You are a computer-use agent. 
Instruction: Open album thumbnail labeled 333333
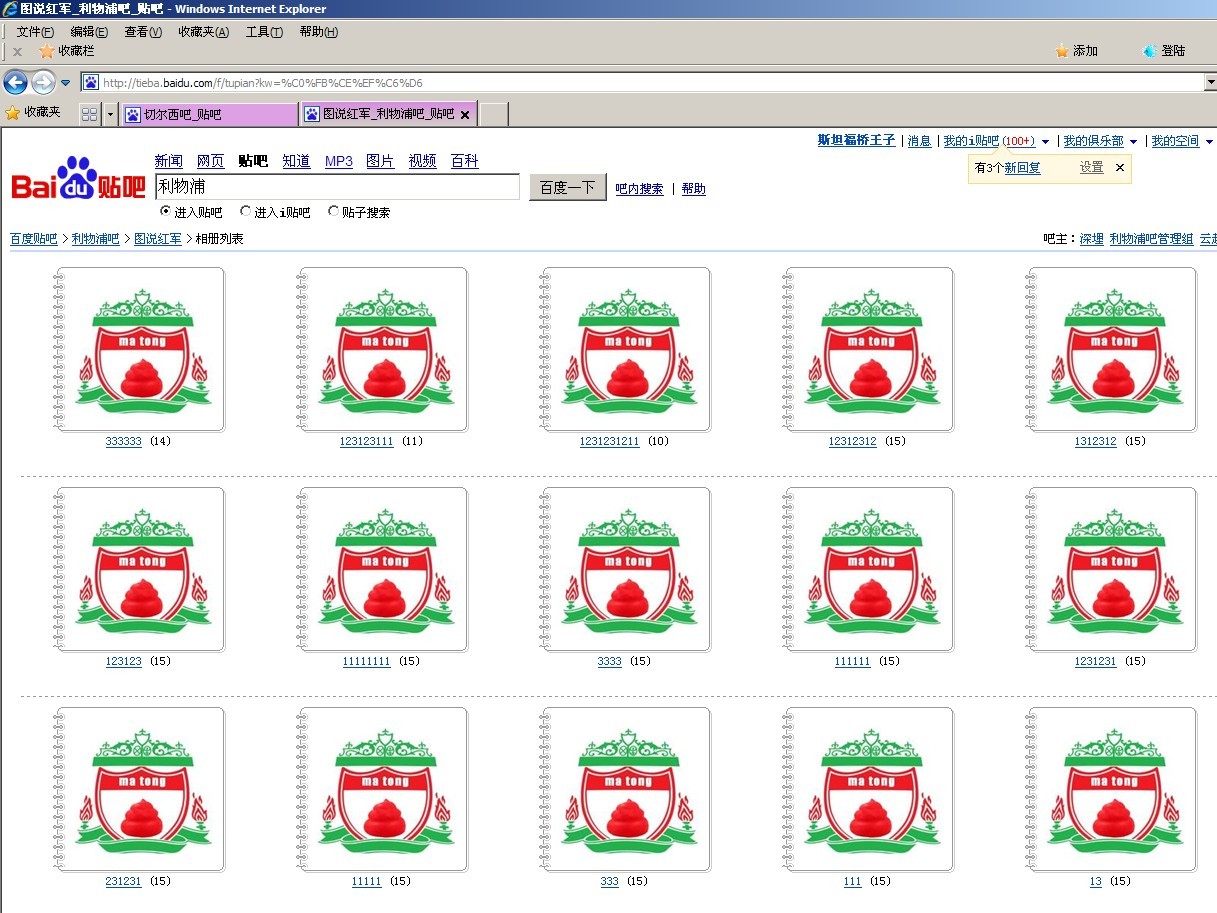click(140, 349)
